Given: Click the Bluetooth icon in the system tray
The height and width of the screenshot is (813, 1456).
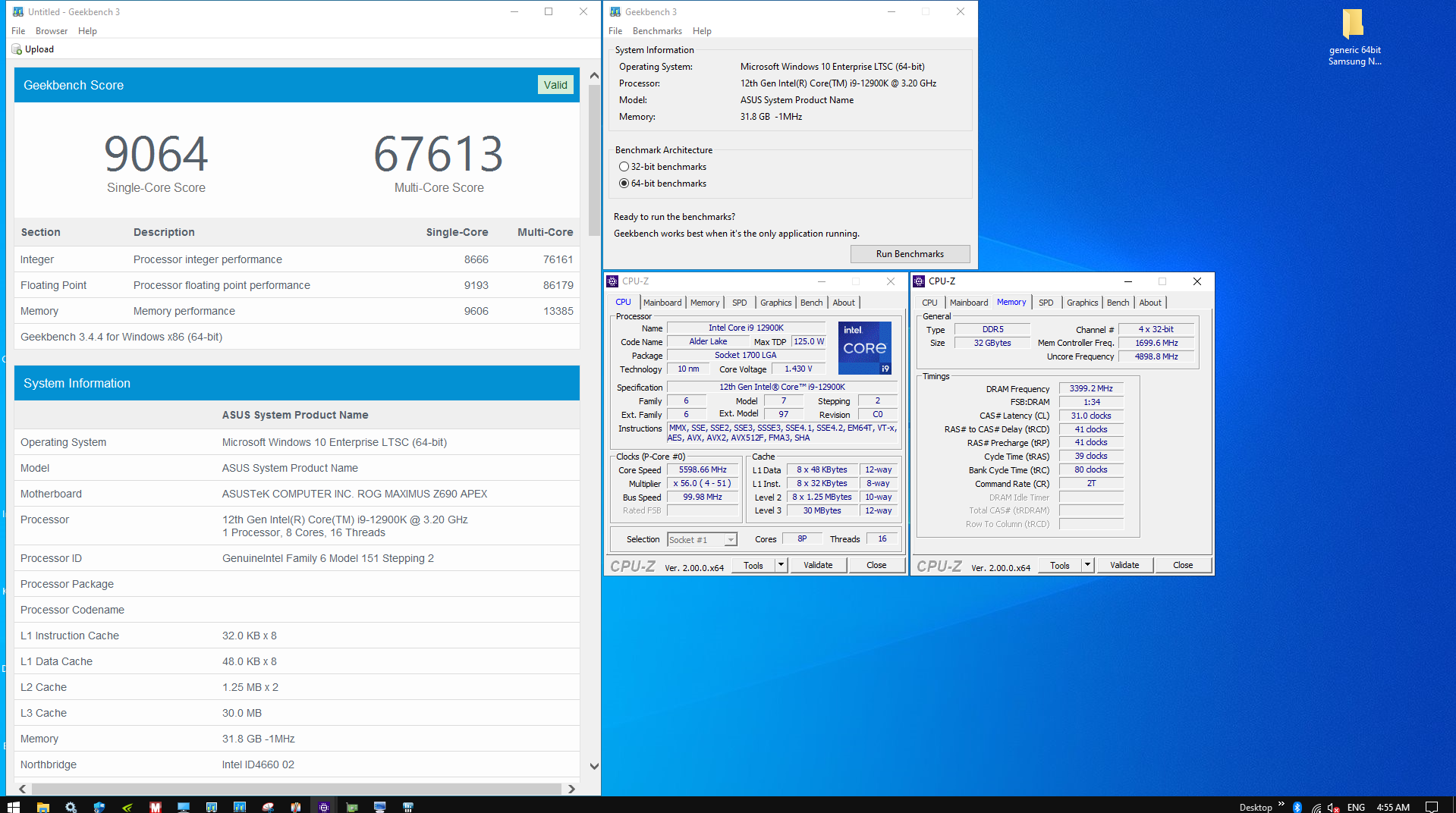Looking at the screenshot, I should (x=1297, y=807).
